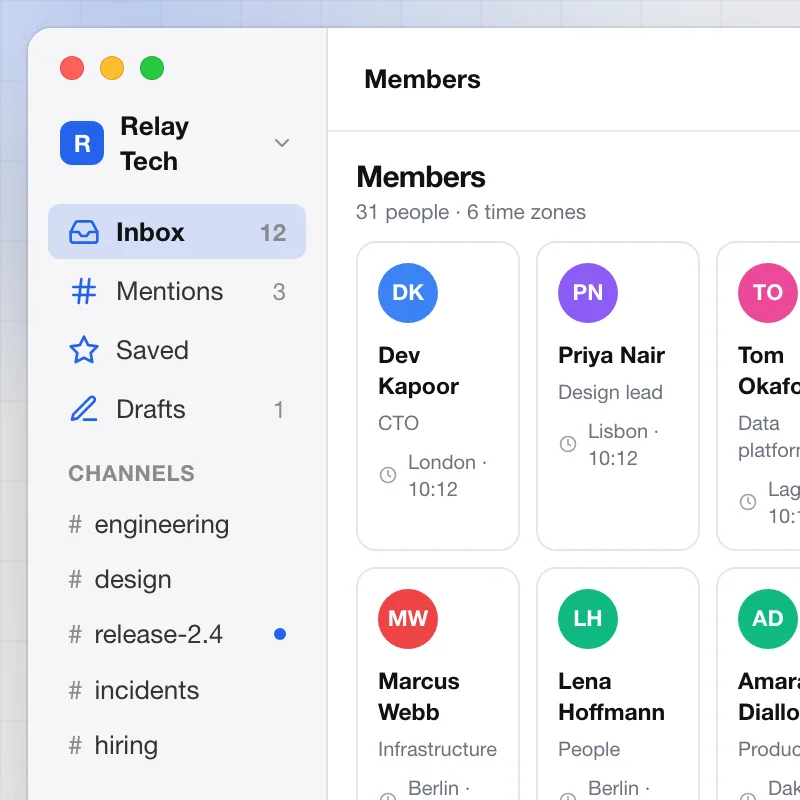
Task: Click the CHANNELS section header
Action: 132,473
